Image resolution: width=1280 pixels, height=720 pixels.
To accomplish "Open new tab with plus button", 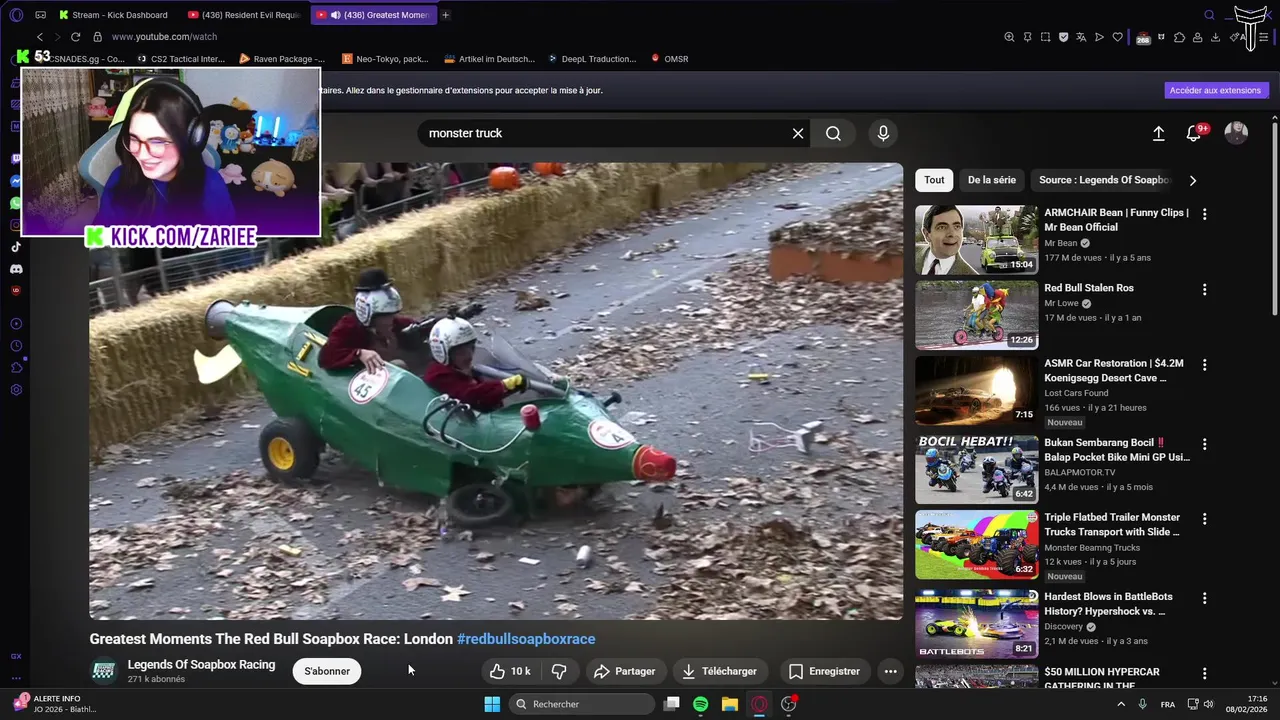I will [445, 15].
